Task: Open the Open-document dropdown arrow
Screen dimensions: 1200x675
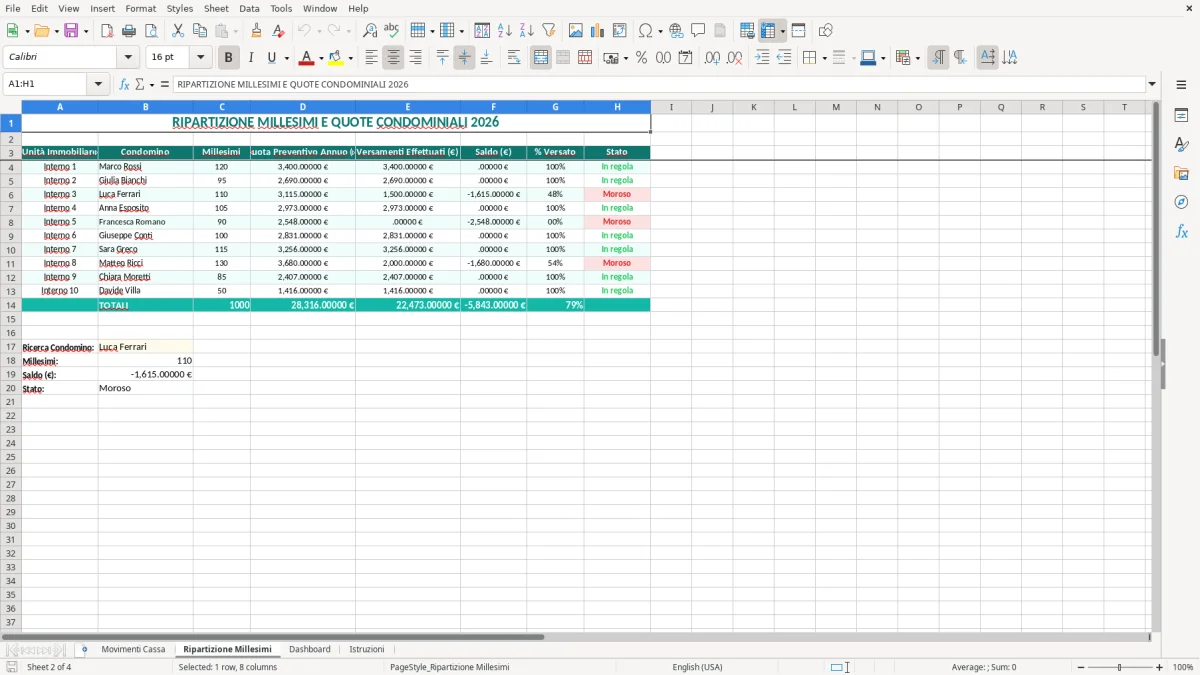Action: [56, 31]
